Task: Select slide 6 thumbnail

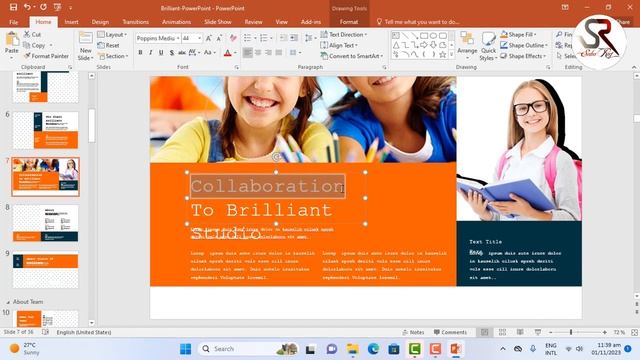Action: tap(45, 131)
